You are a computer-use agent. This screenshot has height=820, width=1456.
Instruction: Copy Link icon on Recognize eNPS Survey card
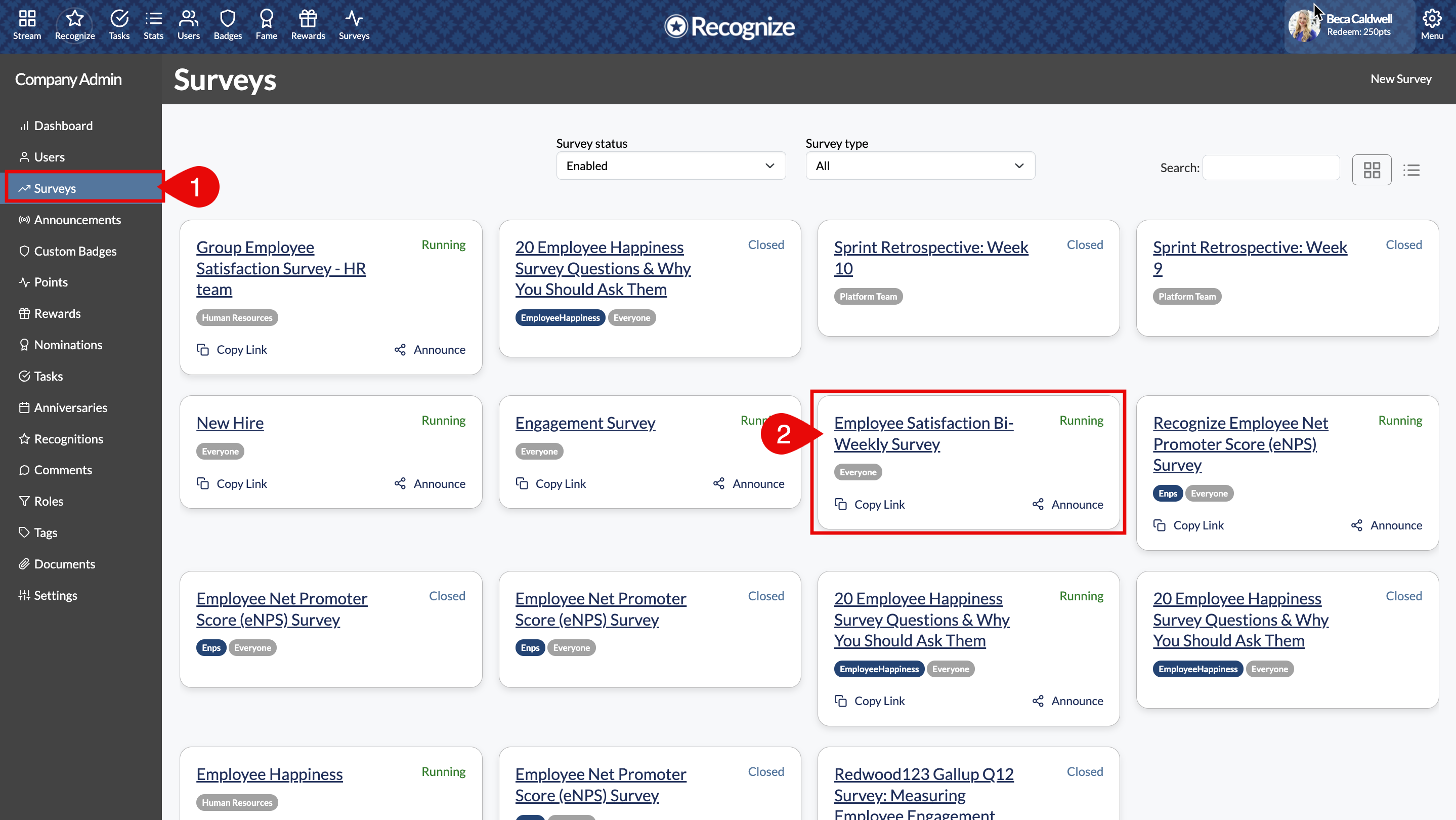[x=1159, y=525]
